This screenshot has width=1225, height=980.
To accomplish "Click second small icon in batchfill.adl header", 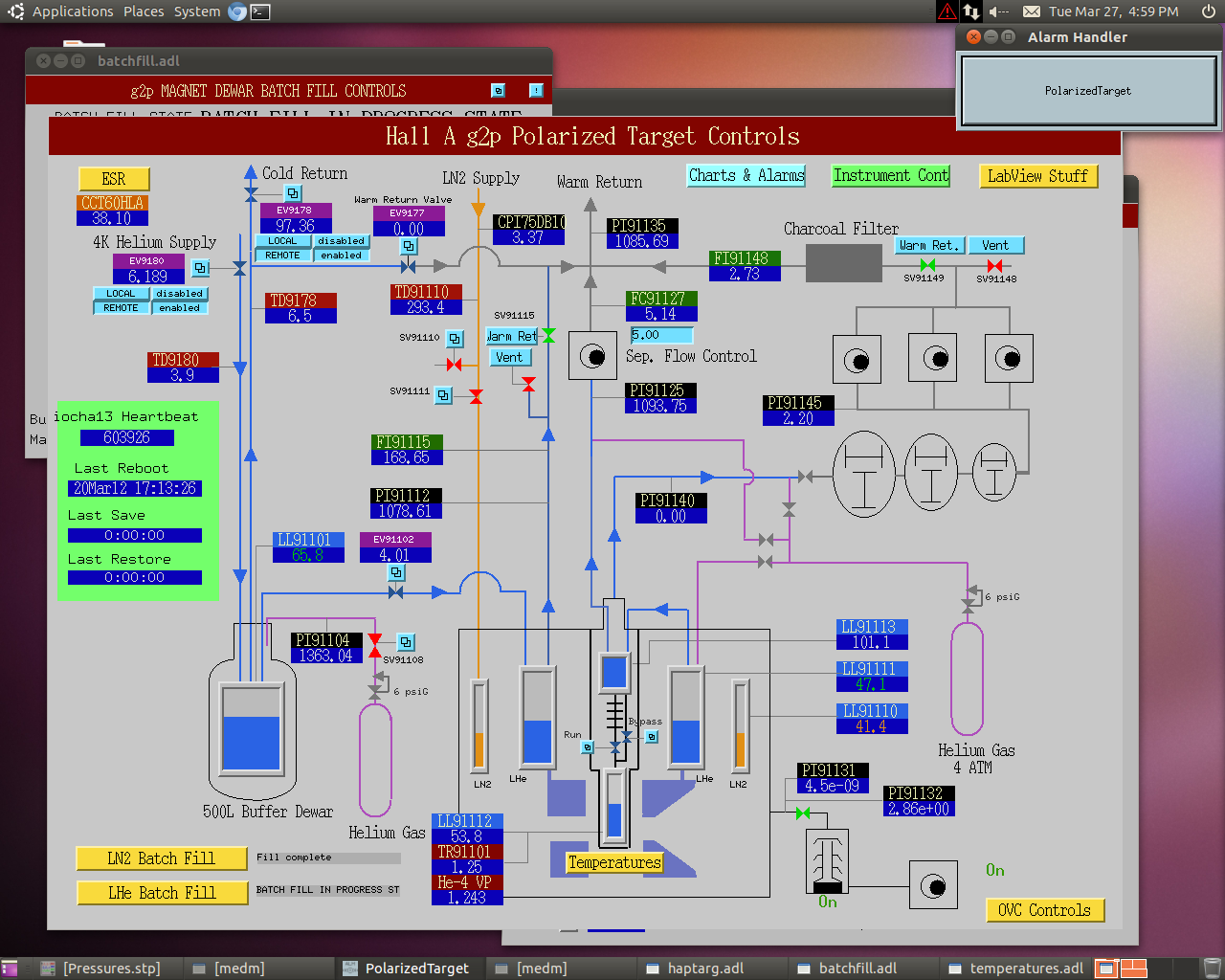I will [x=536, y=90].
